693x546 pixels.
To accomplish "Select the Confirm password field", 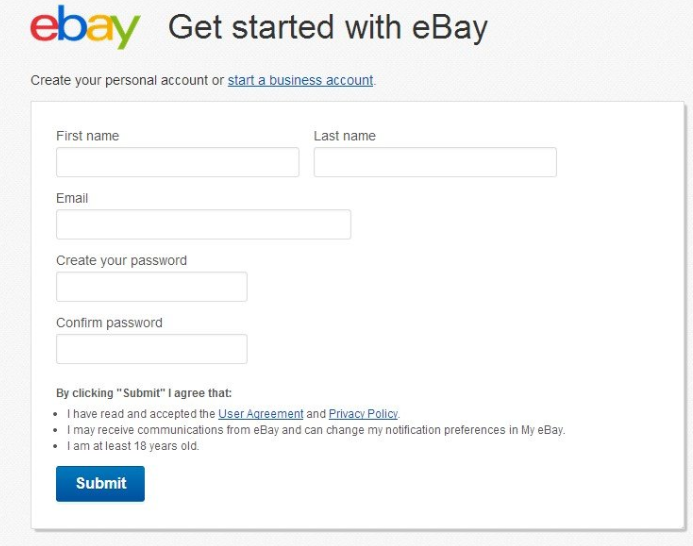I will [x=152, y=349].
